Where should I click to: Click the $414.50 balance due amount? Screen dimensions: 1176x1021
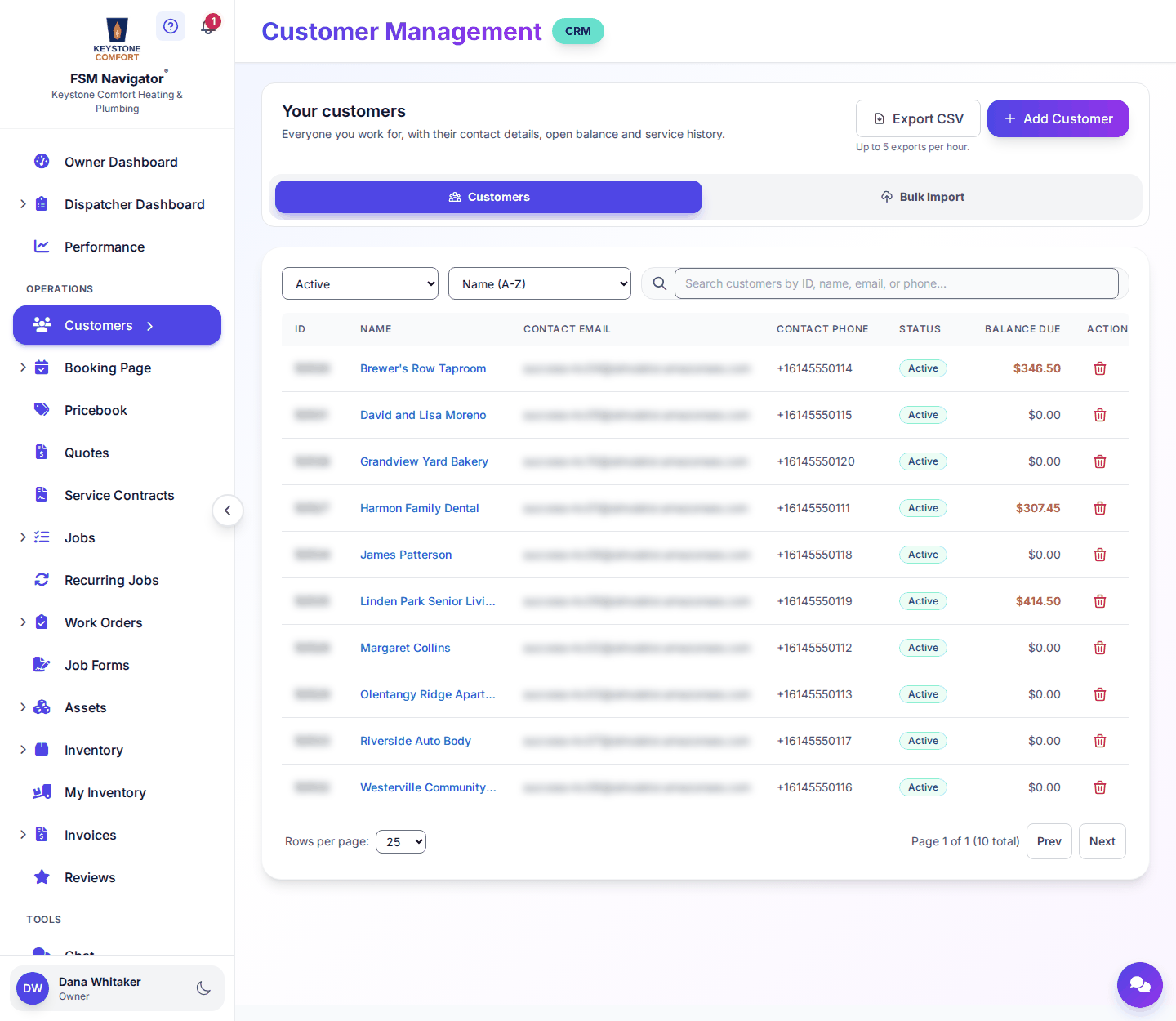(1038, 601)
